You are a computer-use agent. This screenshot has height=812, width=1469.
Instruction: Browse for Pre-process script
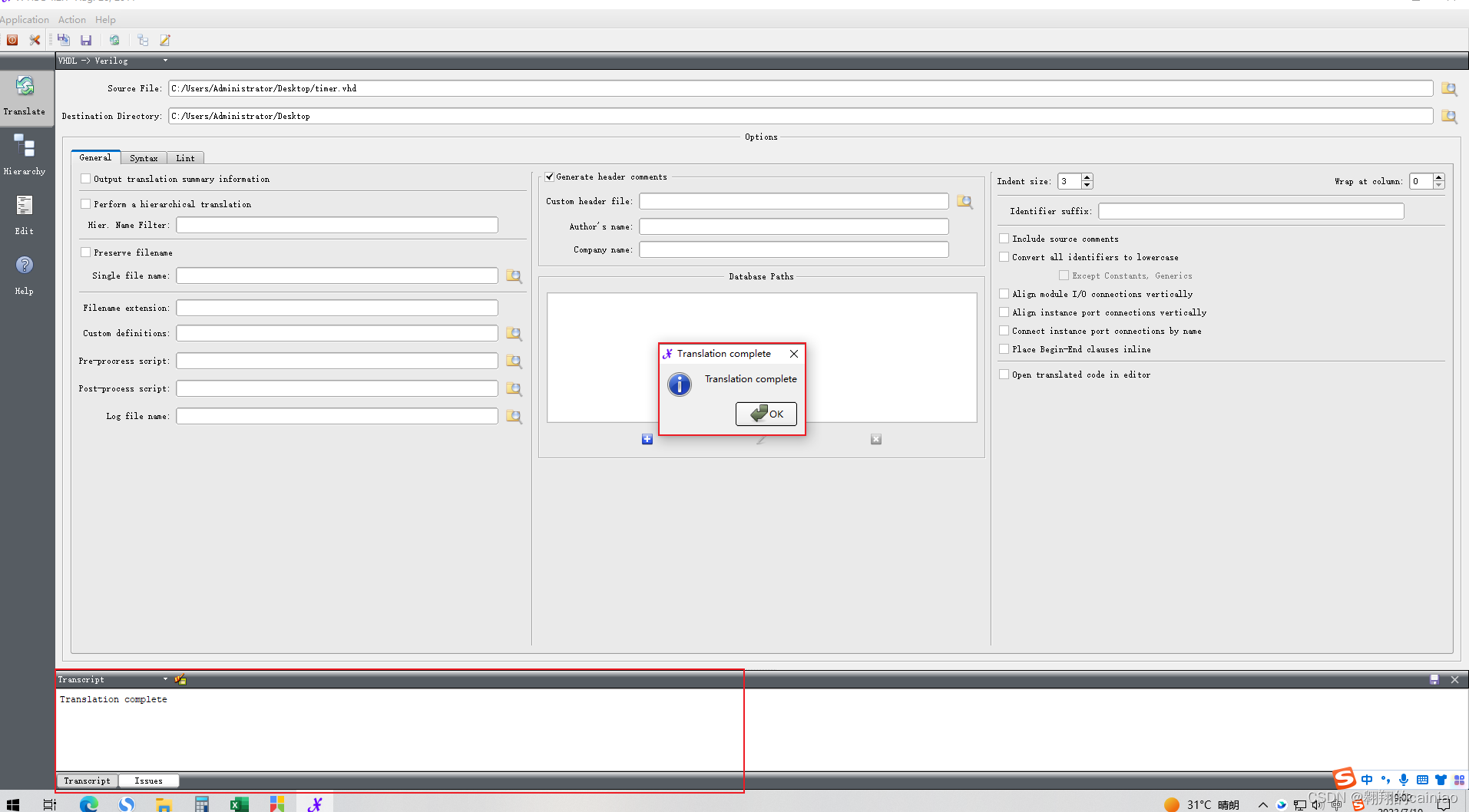click(x=514, y=361)
